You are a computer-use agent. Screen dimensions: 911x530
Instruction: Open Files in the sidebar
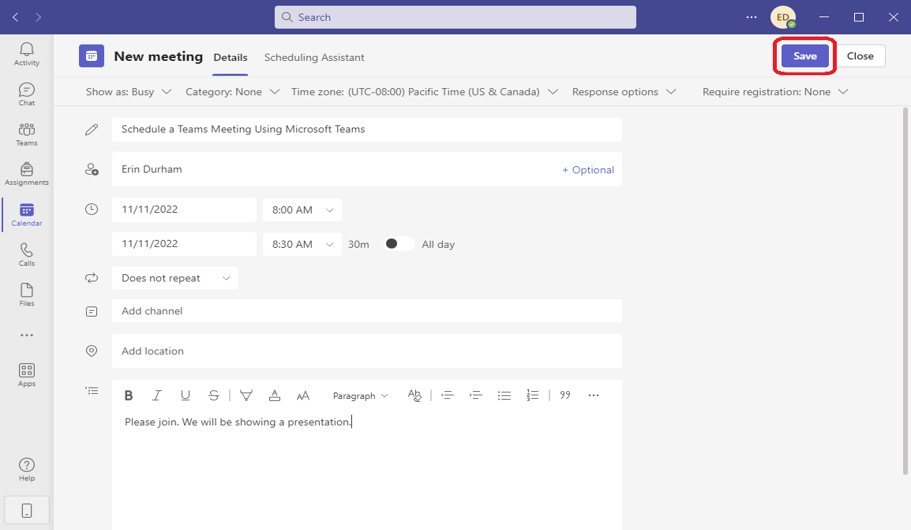27,295
